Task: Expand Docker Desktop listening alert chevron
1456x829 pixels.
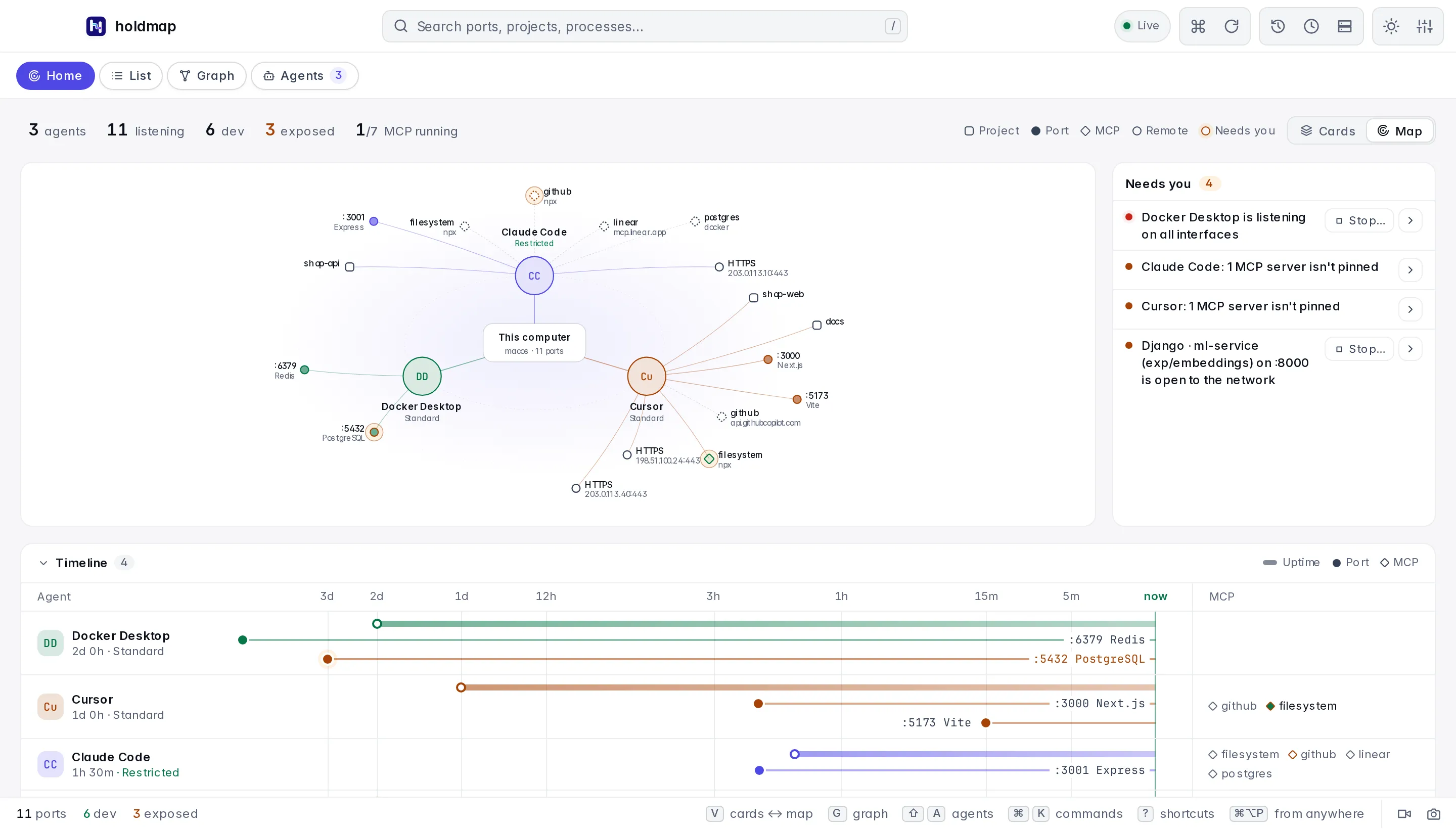Action: (x=1410, y=220)
